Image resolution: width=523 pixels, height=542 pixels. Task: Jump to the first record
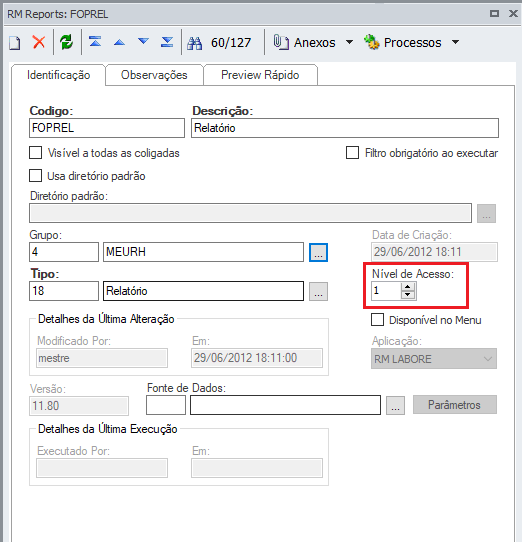click(x=95, y=42)
